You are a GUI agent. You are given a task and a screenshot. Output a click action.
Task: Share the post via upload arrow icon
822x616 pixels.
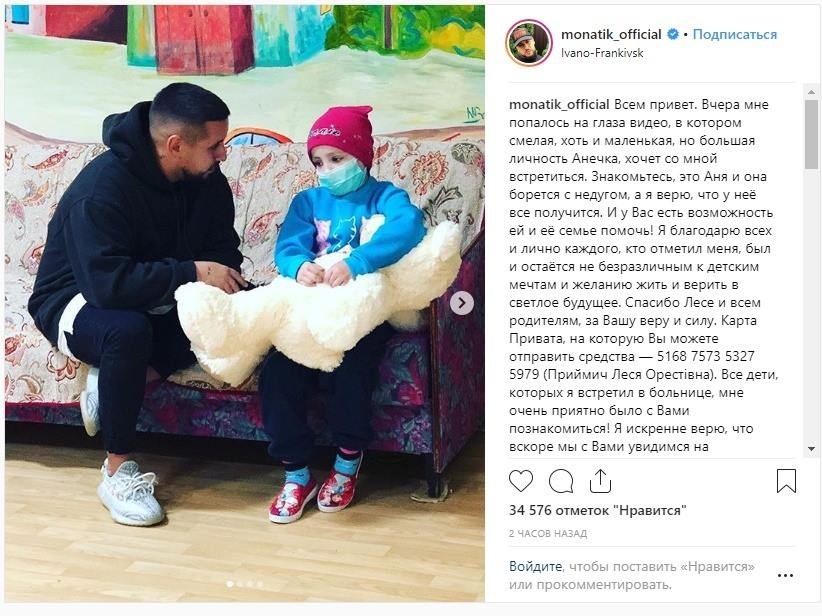[x=600, y=481]
